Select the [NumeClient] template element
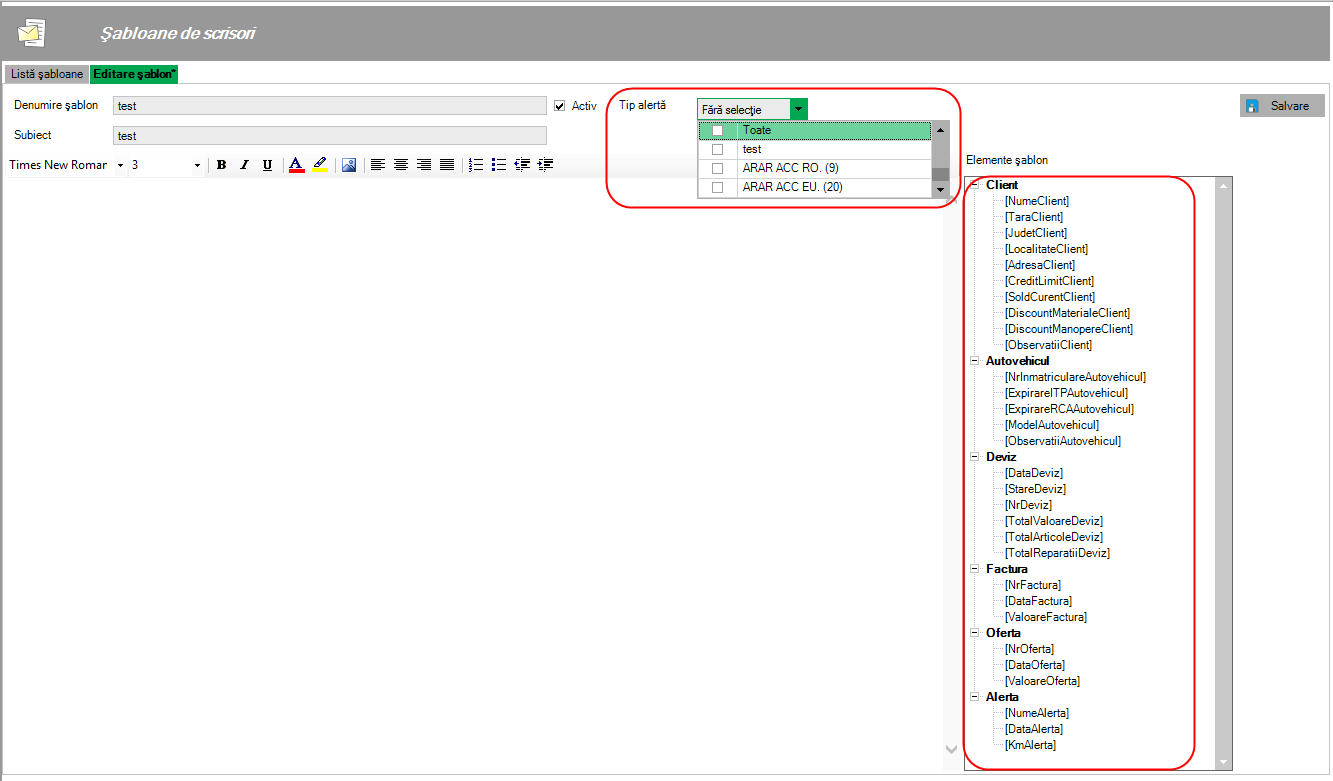The height and width of the screenshot is (781, 1333). pyautogui.click(x=1036, y=201)
